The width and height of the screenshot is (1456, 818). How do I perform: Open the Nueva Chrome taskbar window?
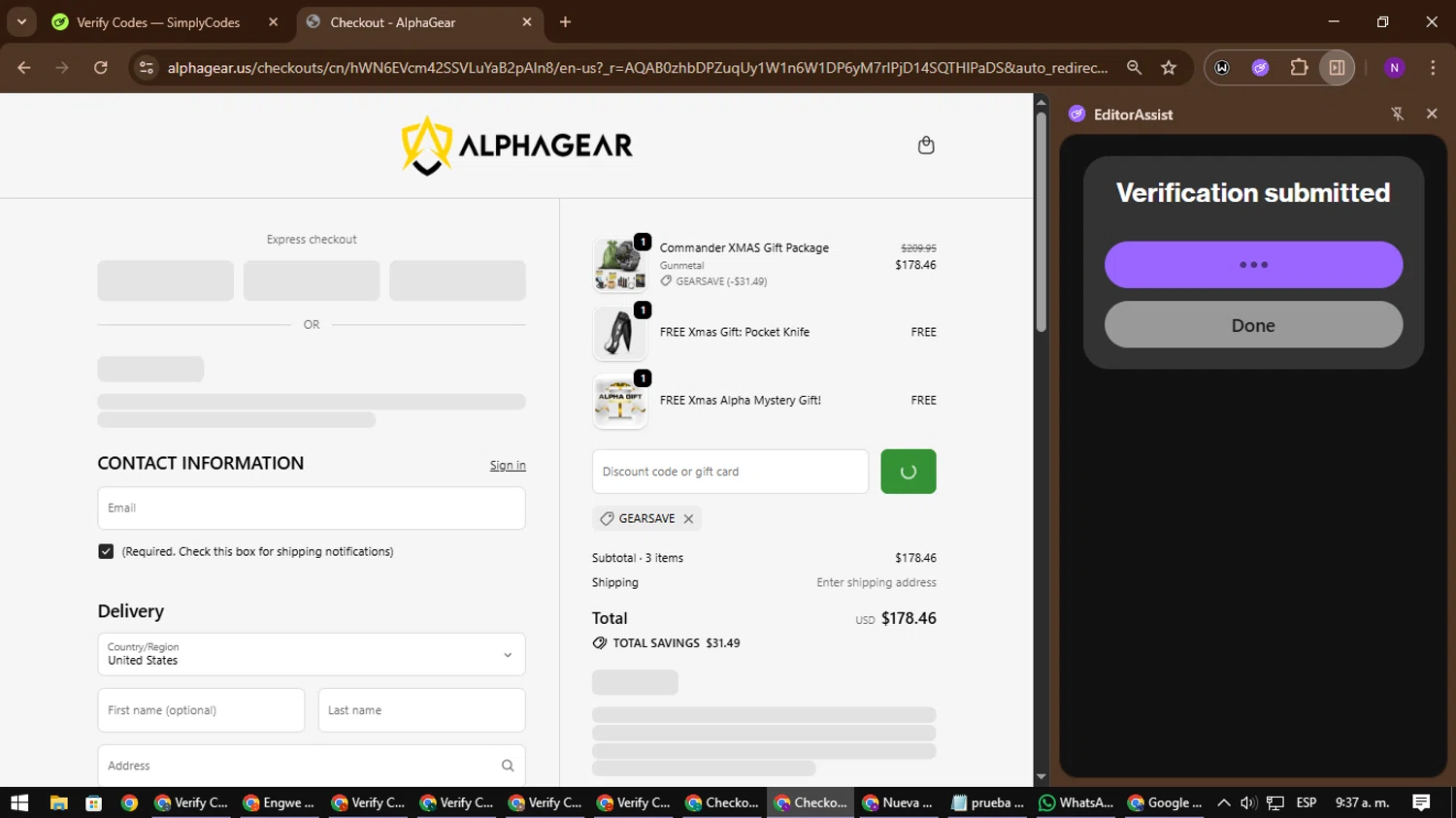point(899,802)
